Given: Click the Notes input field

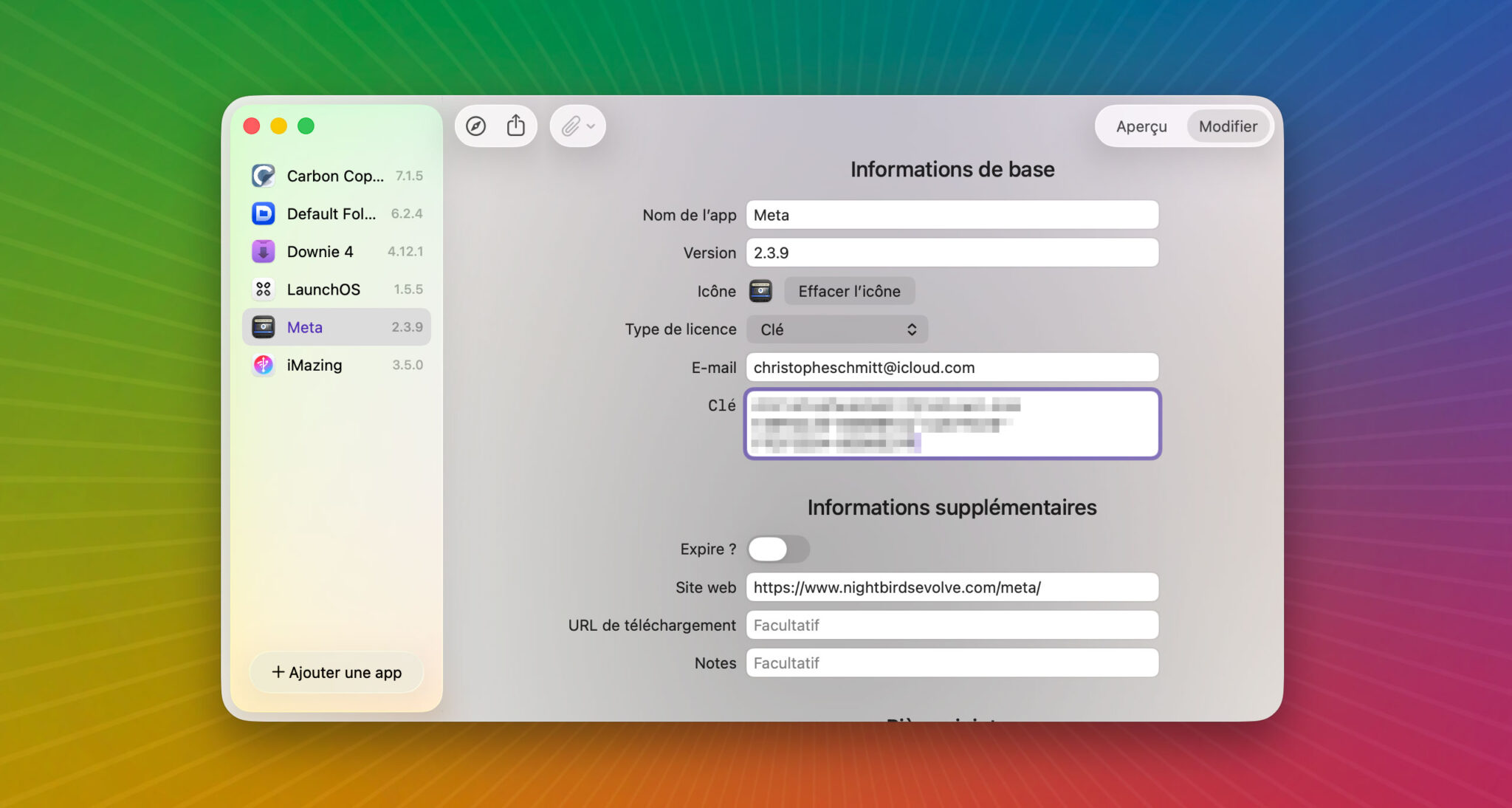Looking at the screenshot, I should (x=952, y=663).
